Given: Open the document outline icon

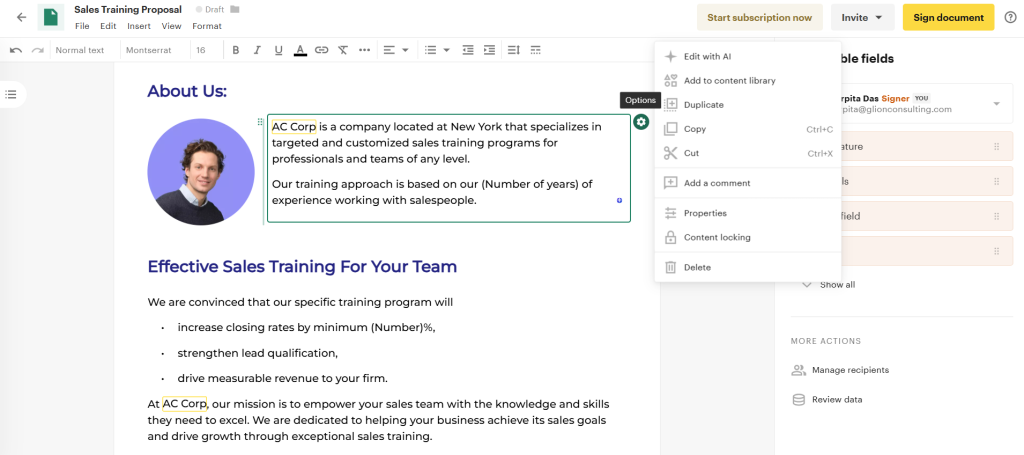Looking at the screenshot, I should tap(11, 94).
